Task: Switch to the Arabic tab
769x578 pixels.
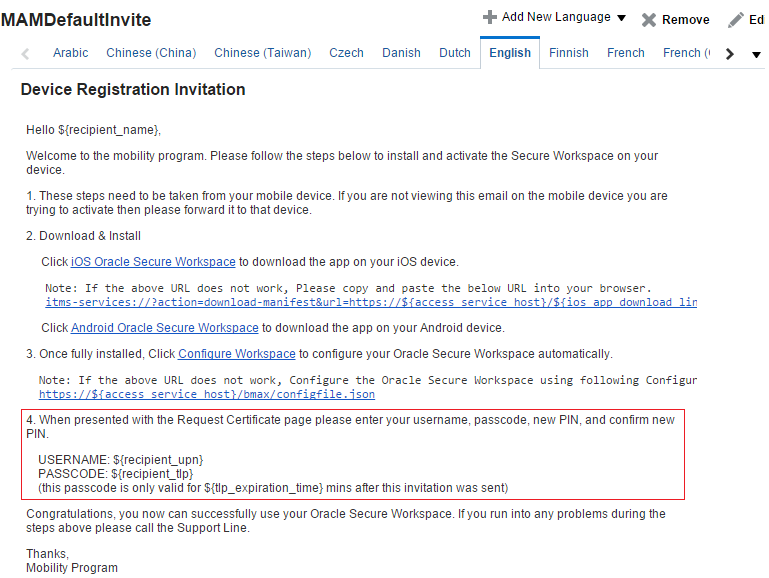Action: pos(71,53)
